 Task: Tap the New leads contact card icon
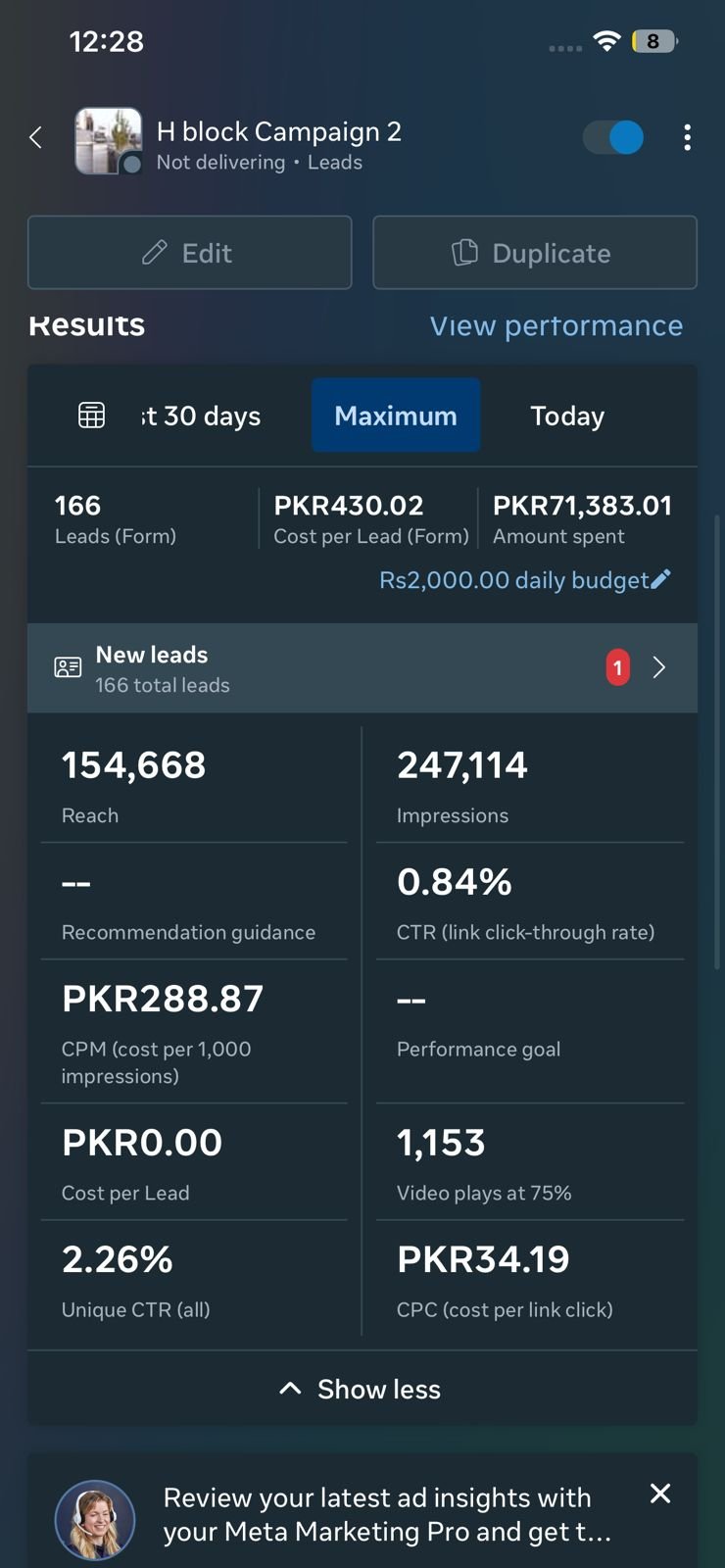pos(68,668)
